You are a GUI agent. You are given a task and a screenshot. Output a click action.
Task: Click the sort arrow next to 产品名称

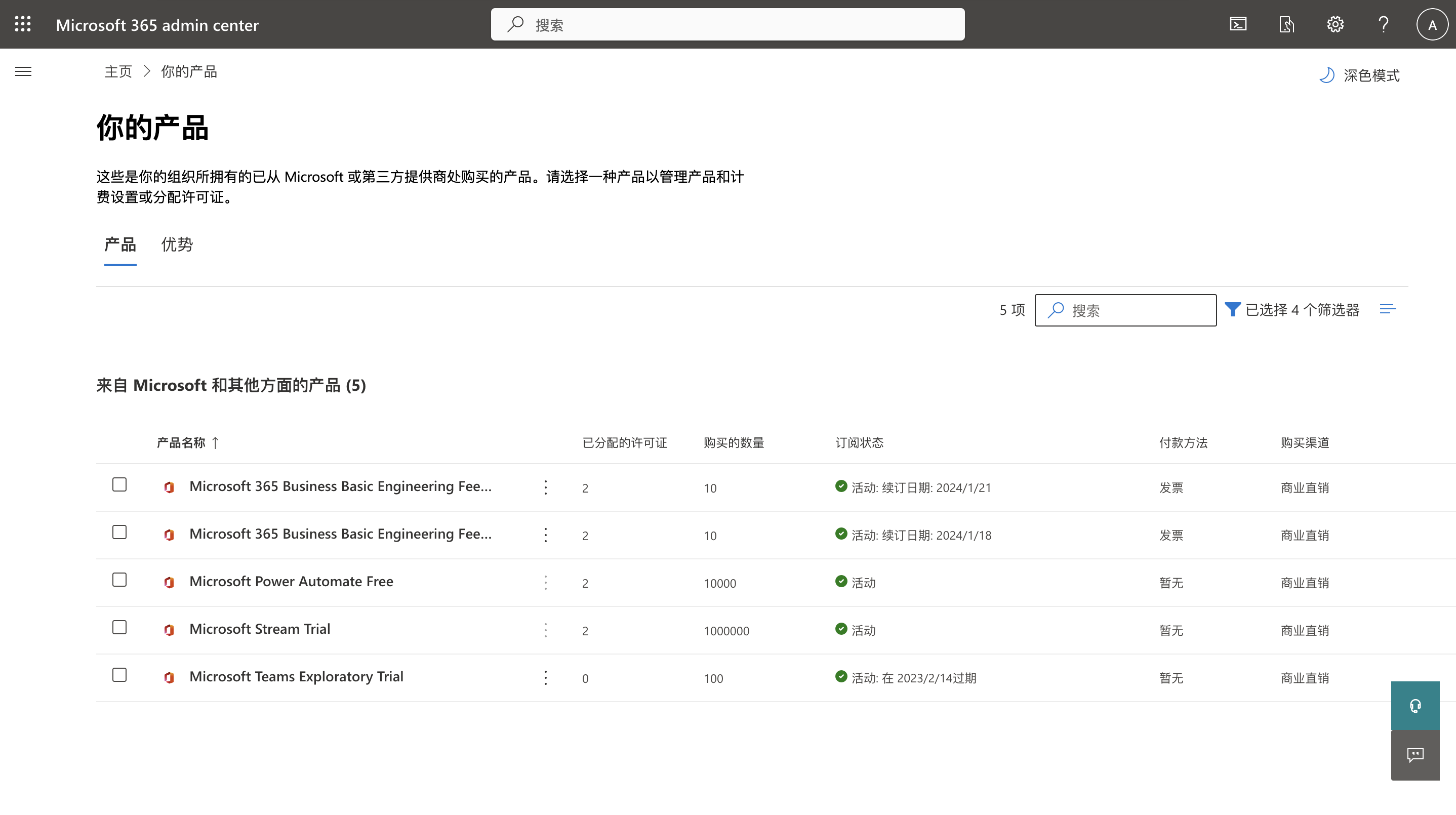(215, 442)
